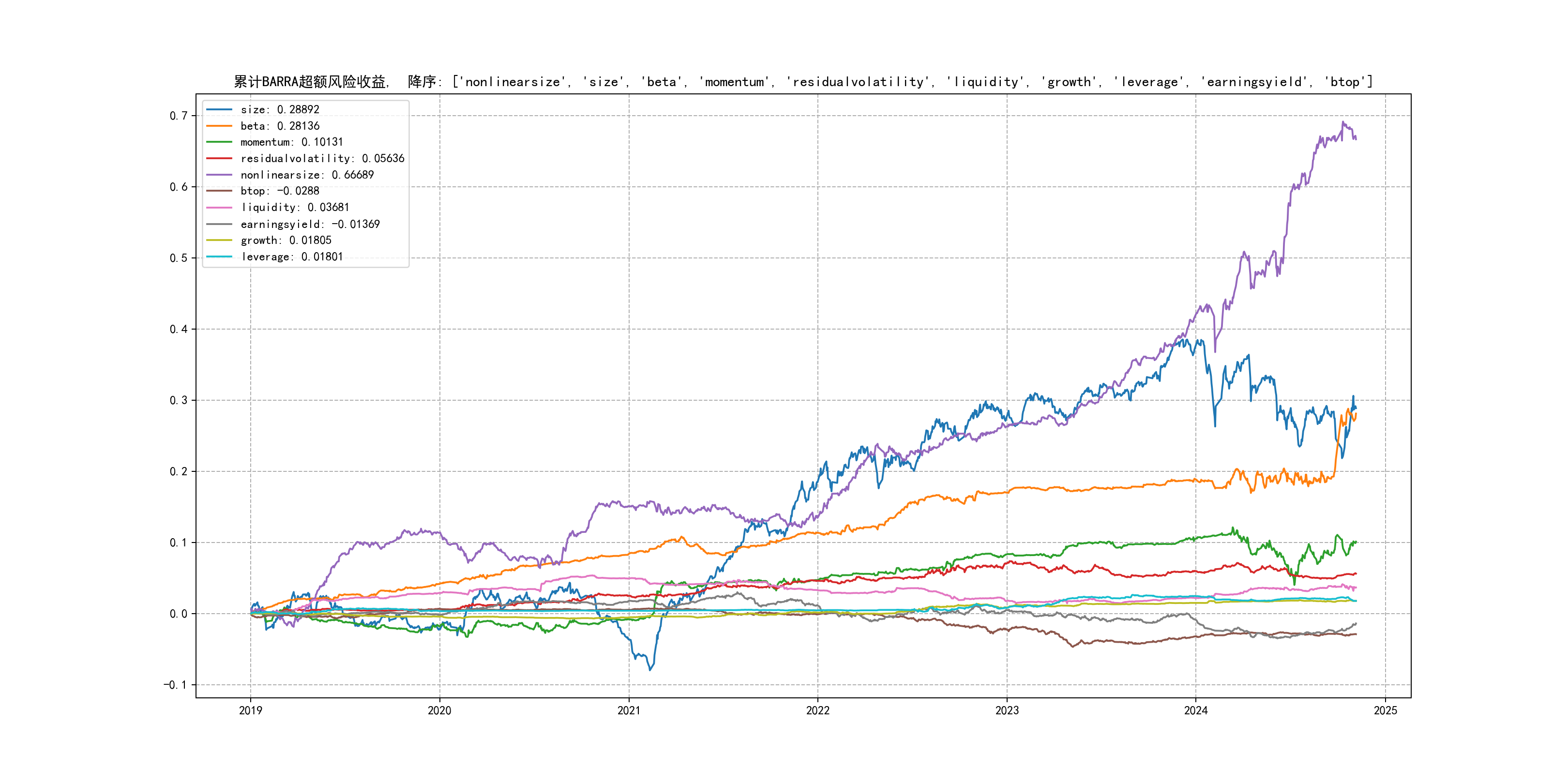This screenshot has width=1568, height=784.
Task: Click the orange beta legend line swatch
Action: click(219, 126)
